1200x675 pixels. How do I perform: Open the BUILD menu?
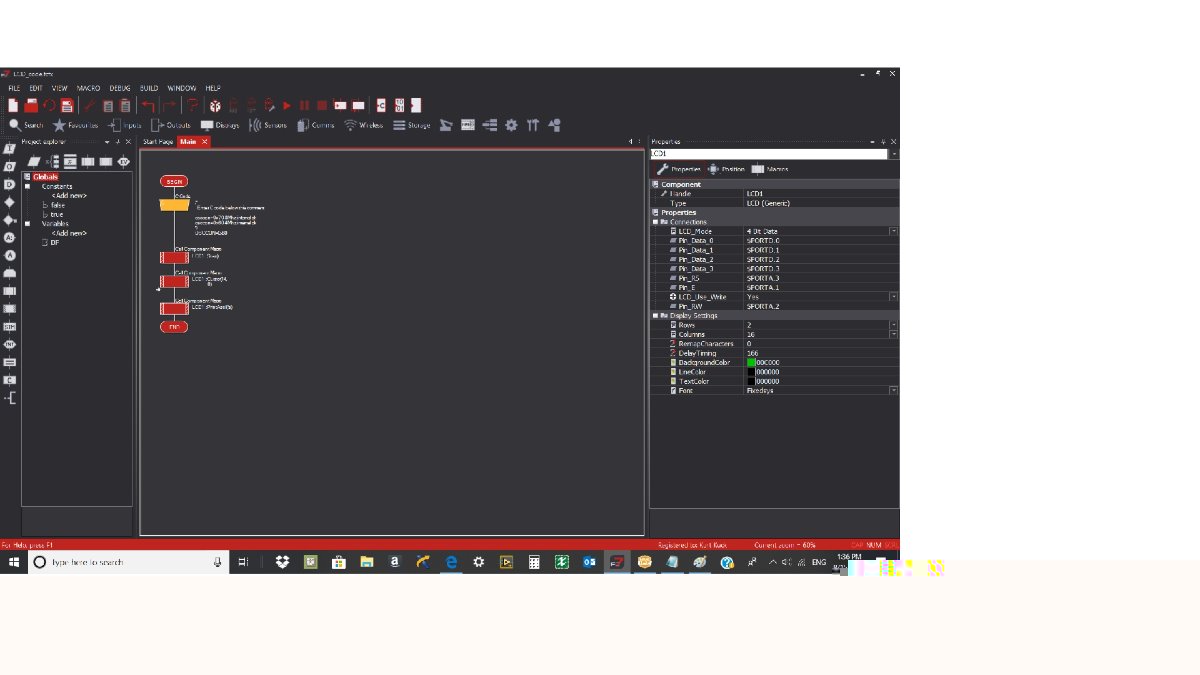149,88
